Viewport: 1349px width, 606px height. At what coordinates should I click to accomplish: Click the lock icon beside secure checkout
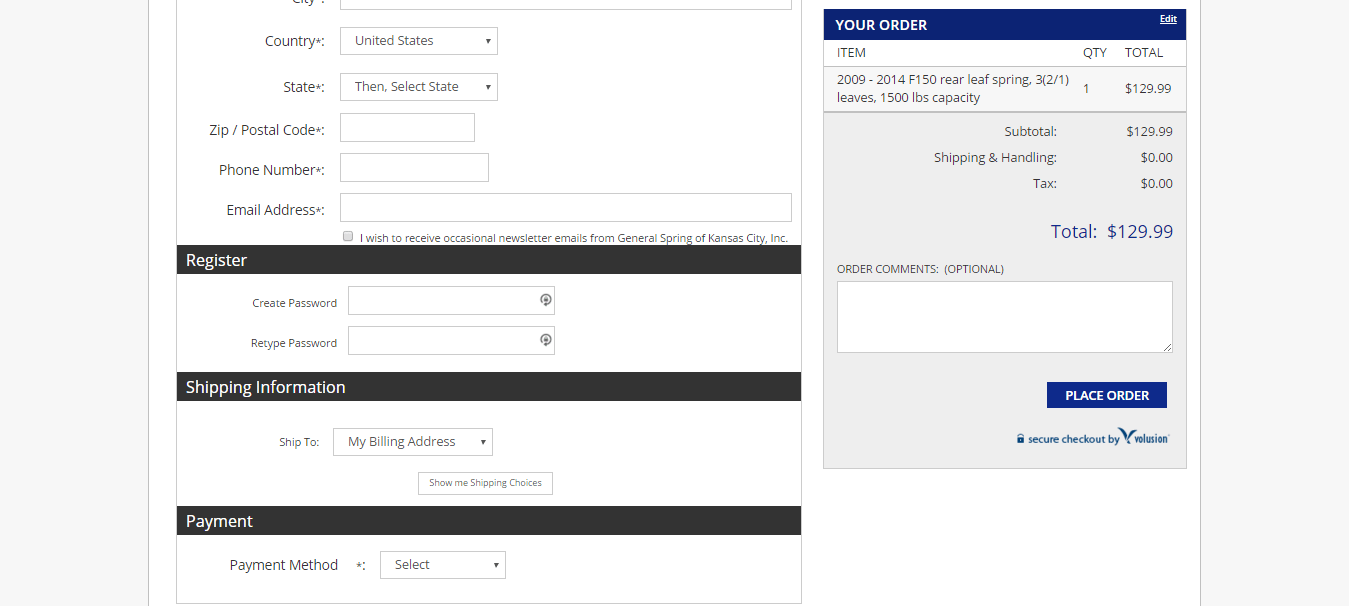tap(1021, 439)
